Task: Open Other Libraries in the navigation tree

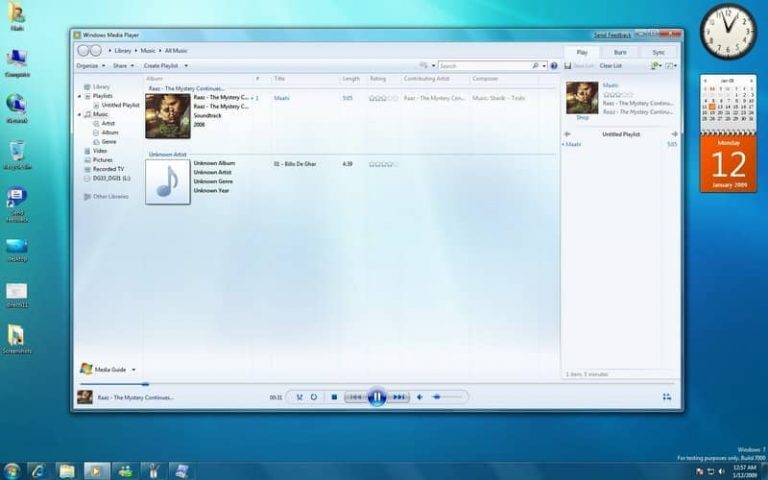Action: (x=111, y=196)
